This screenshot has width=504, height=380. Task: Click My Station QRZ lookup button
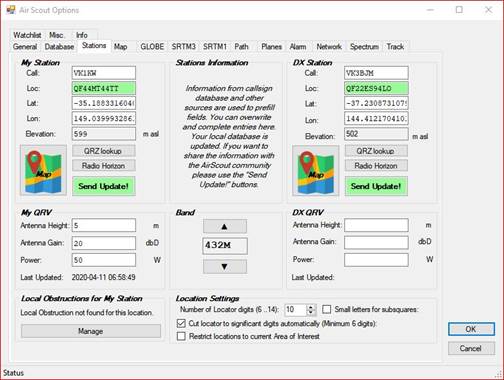point(104,151)
